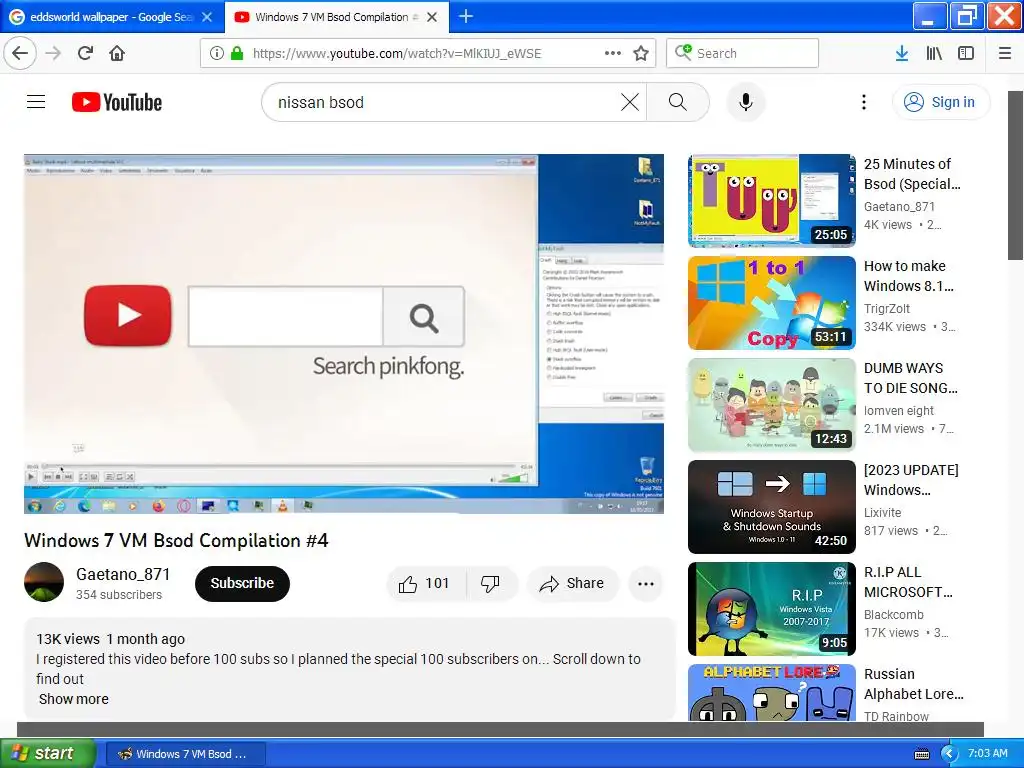
Task: Open the YouTube guide hamburger menu
Action: [36, 102]
